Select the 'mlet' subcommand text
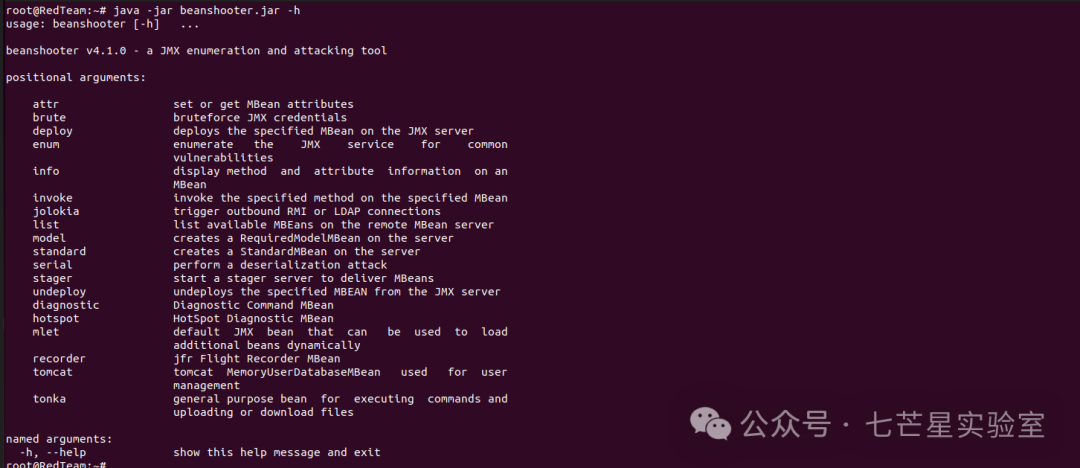Screen dimensions: 1080x468 [45, 332]
